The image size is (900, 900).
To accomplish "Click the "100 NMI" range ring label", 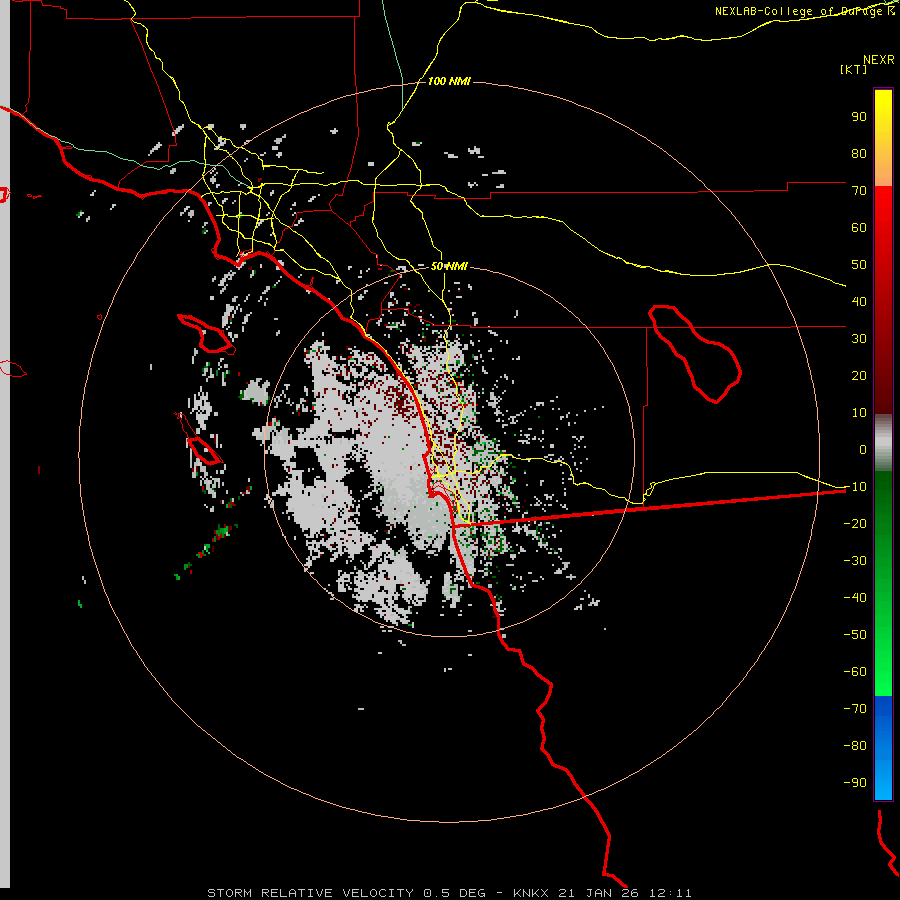I will (449, 81).
